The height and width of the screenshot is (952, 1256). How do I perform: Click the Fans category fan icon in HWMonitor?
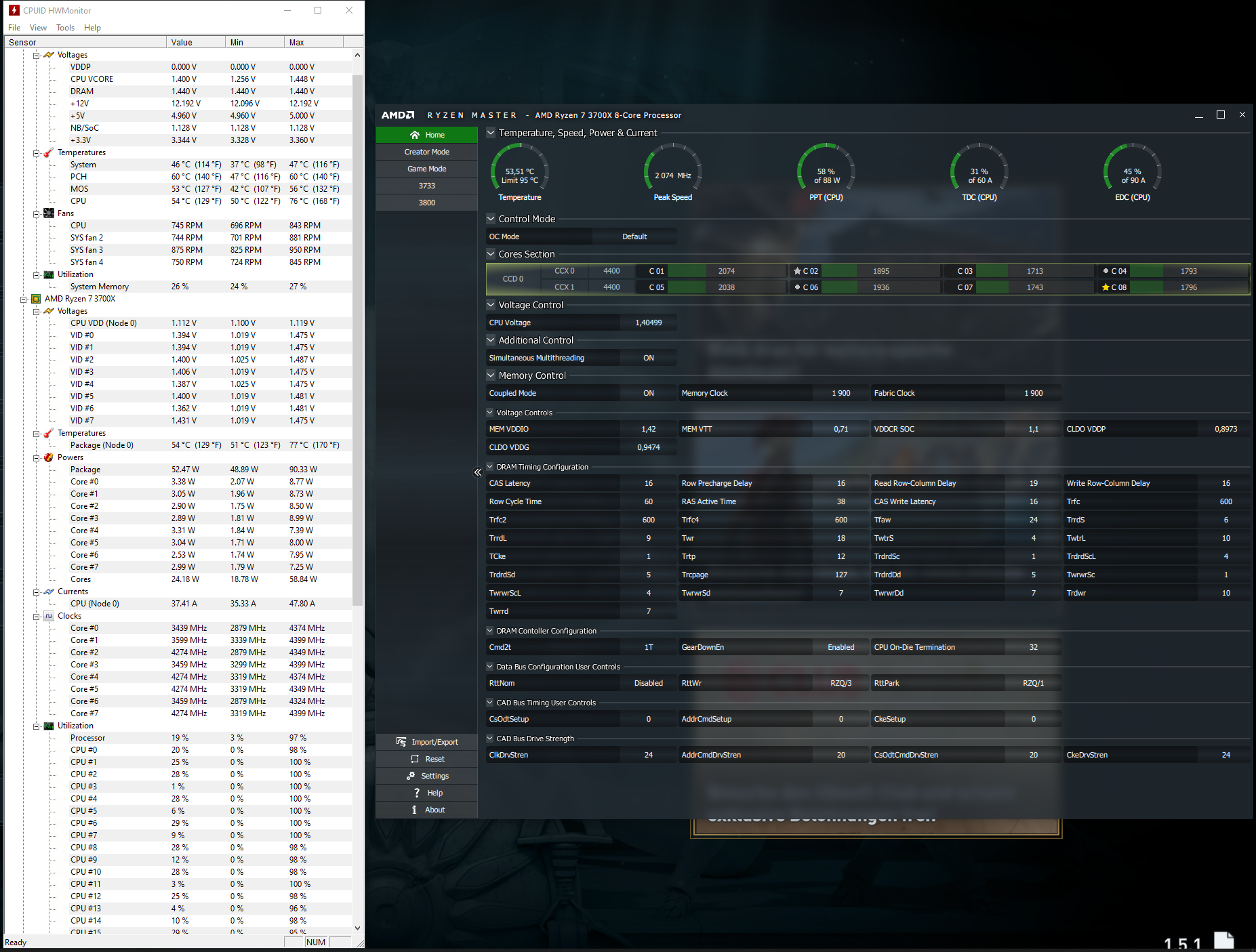(49, 213)
